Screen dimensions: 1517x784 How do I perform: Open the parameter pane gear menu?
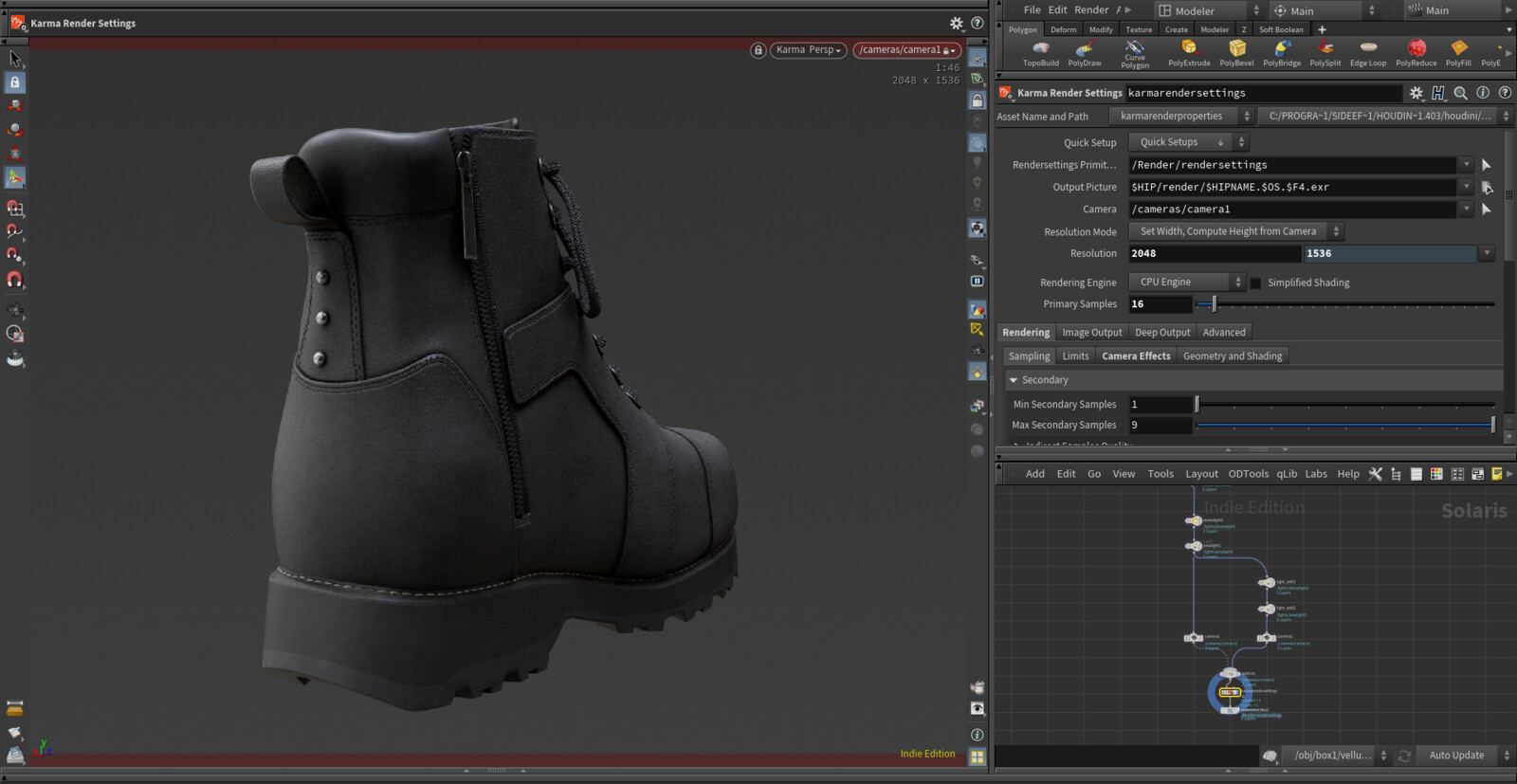[x=1416, y=93]
